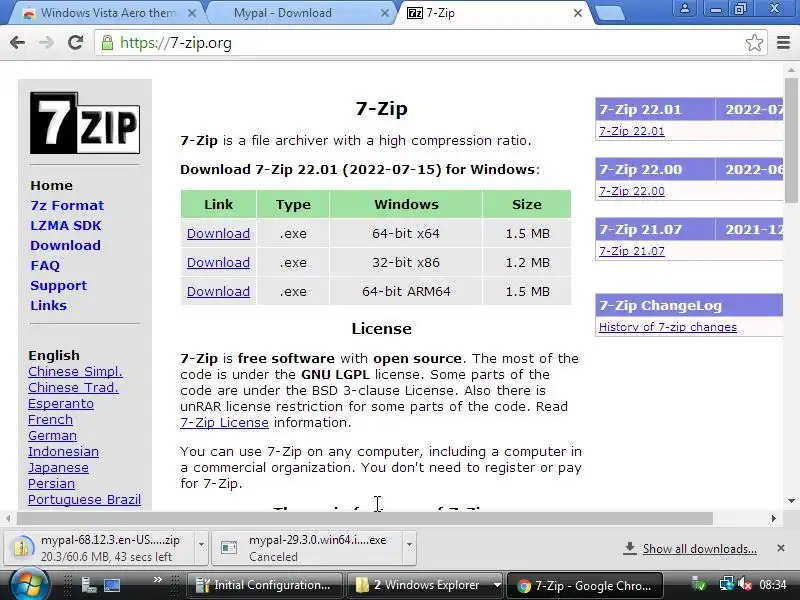Click the scroll down arrow
Viewport: 800px width, 600px height.
791,501
